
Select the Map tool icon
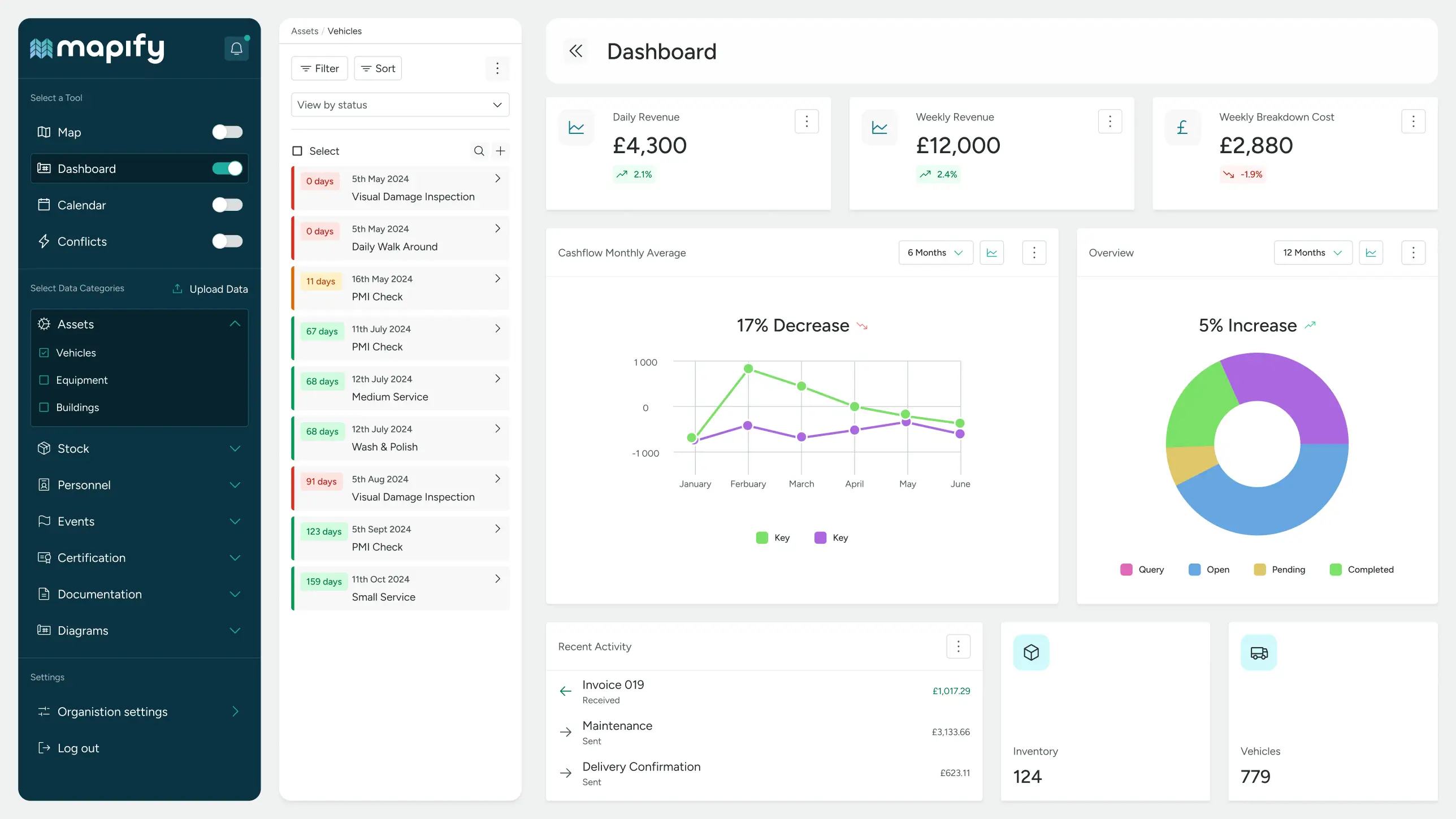(44, 132)
